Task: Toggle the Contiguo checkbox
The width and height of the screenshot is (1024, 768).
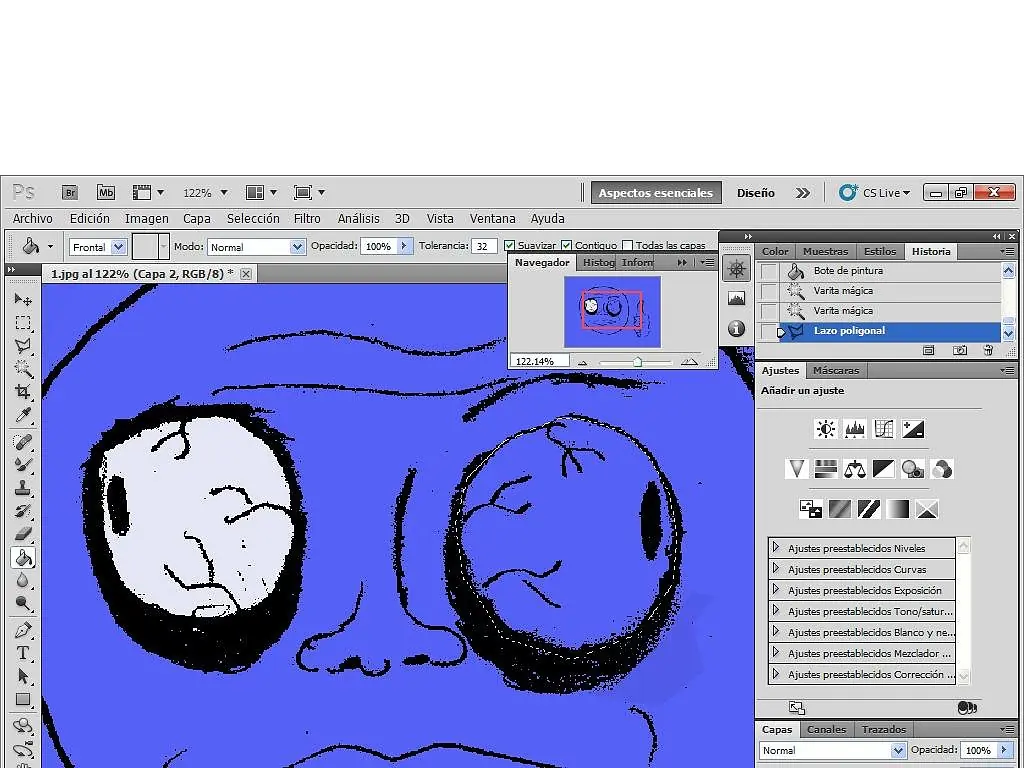Action: (x=566, y=246)
